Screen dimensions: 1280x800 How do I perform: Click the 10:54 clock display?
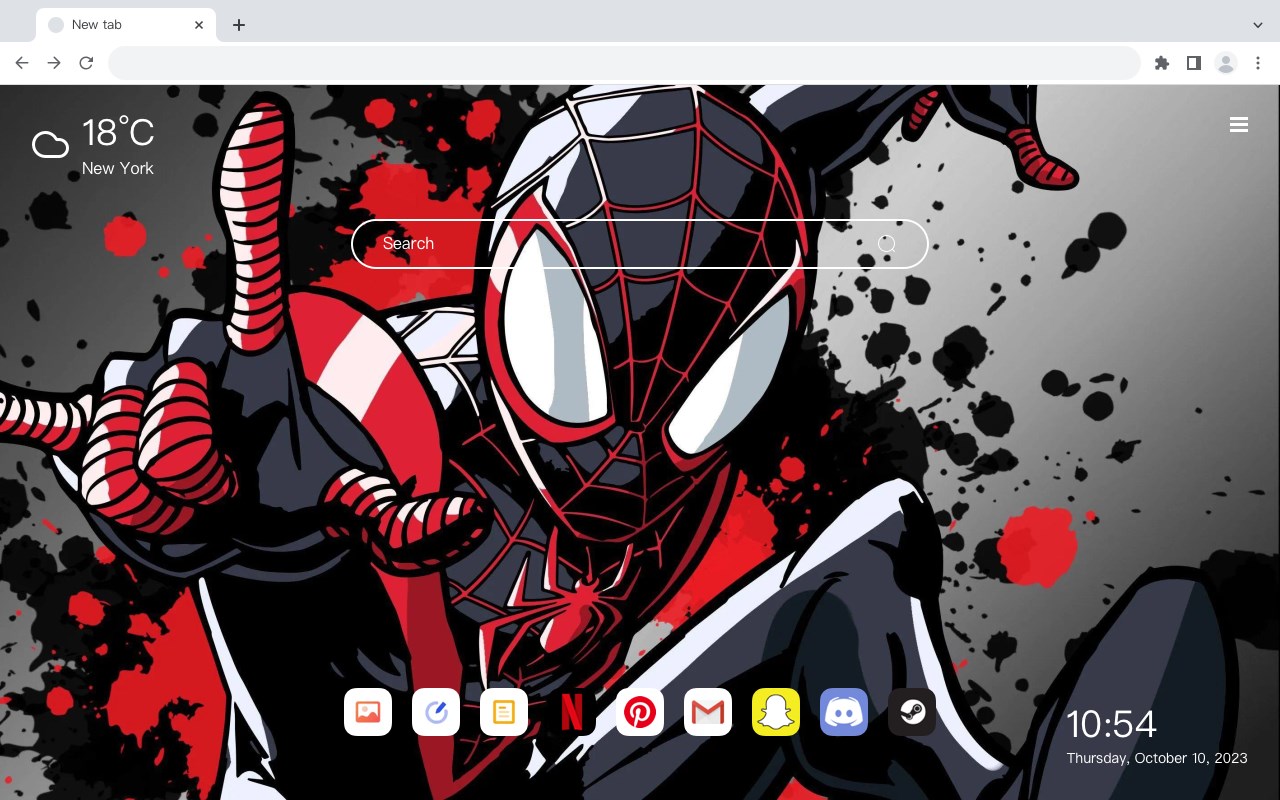click(1111, 724)
